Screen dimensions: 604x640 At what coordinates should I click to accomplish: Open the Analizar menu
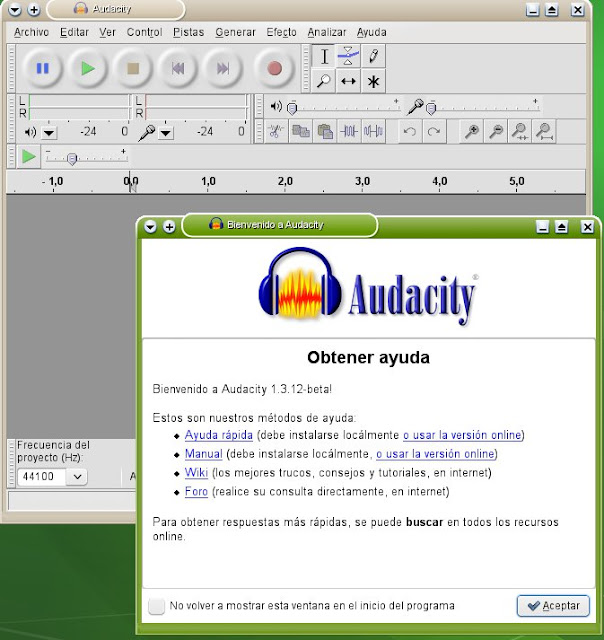tap(327, 32)
